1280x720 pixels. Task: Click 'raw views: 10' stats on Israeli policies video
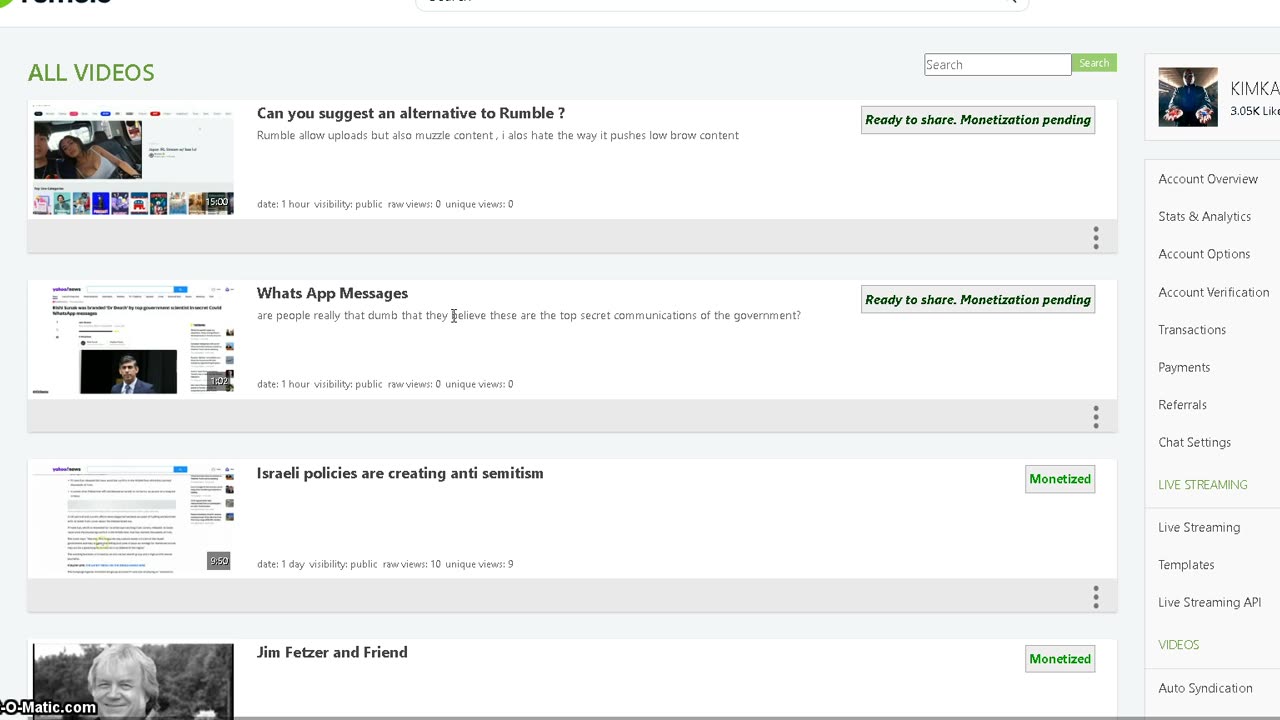click(412, 564)
